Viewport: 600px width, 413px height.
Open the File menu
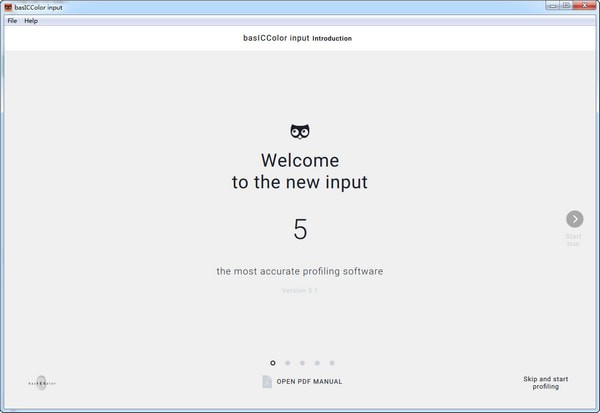coord(13,20)
